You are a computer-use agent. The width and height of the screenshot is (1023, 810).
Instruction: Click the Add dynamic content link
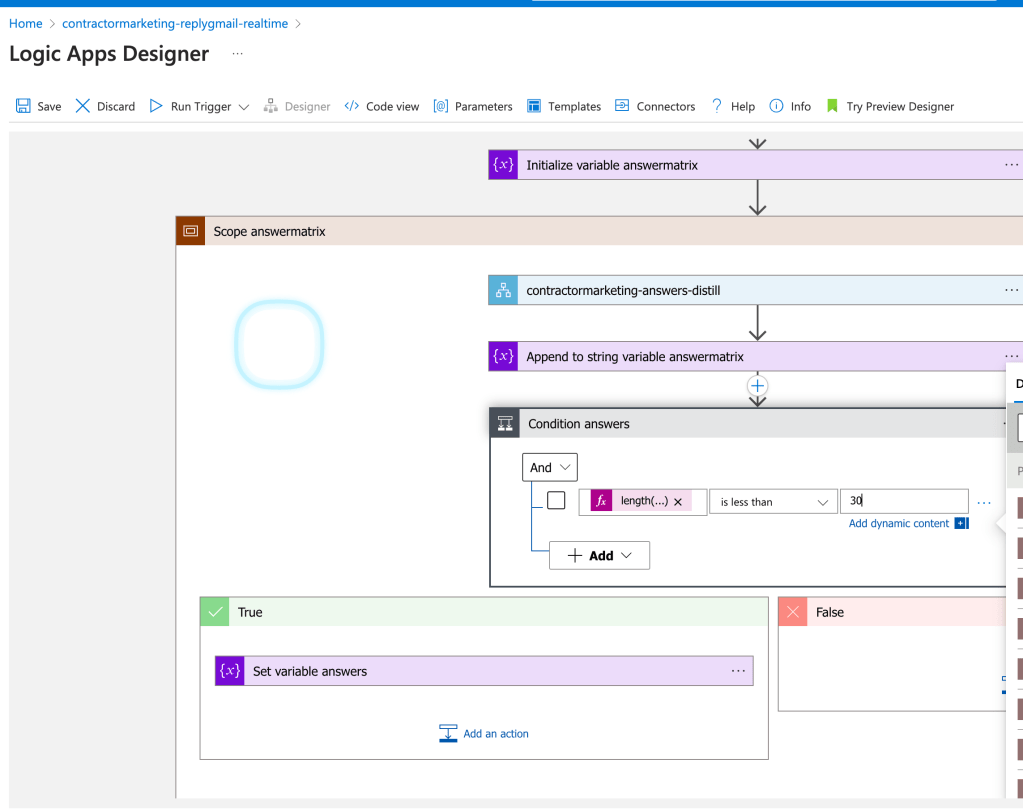pos(898,523)
